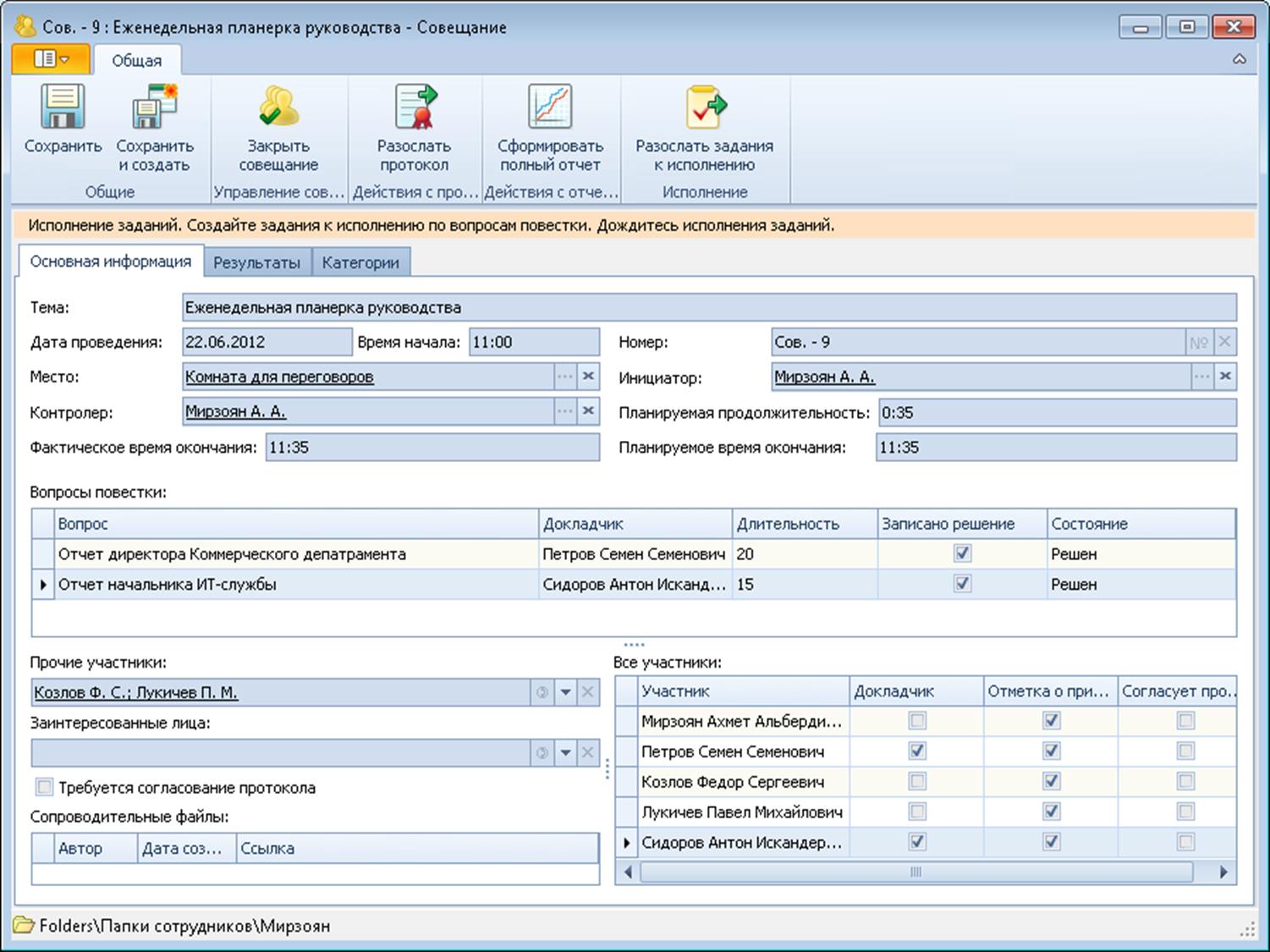The image size is (1270, 952).
Task: Click into the Тема input field
Action: pyautogui.click(x=709, y=307)
